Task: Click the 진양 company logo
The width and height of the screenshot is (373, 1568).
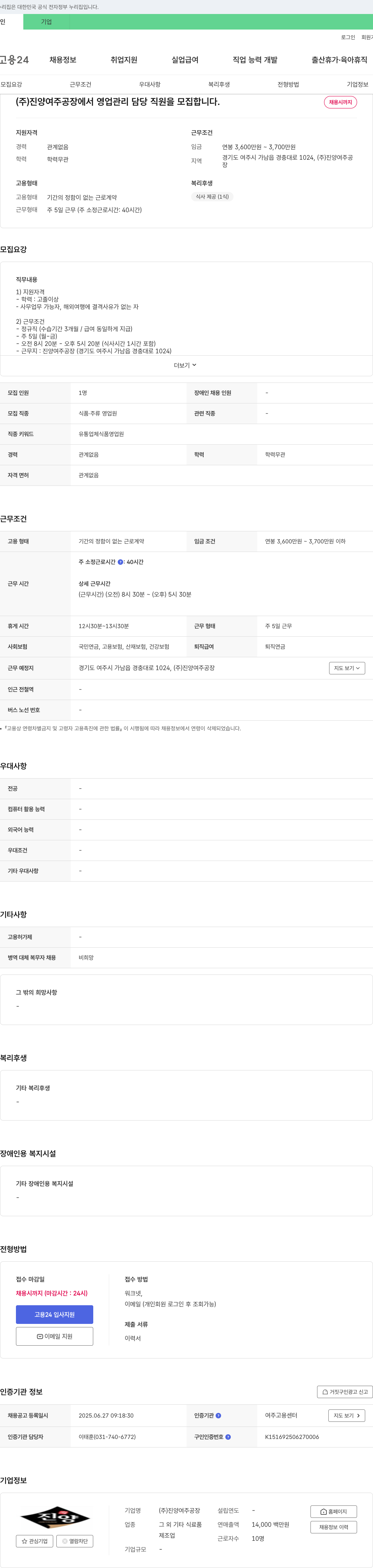Action: point(55,1517)
